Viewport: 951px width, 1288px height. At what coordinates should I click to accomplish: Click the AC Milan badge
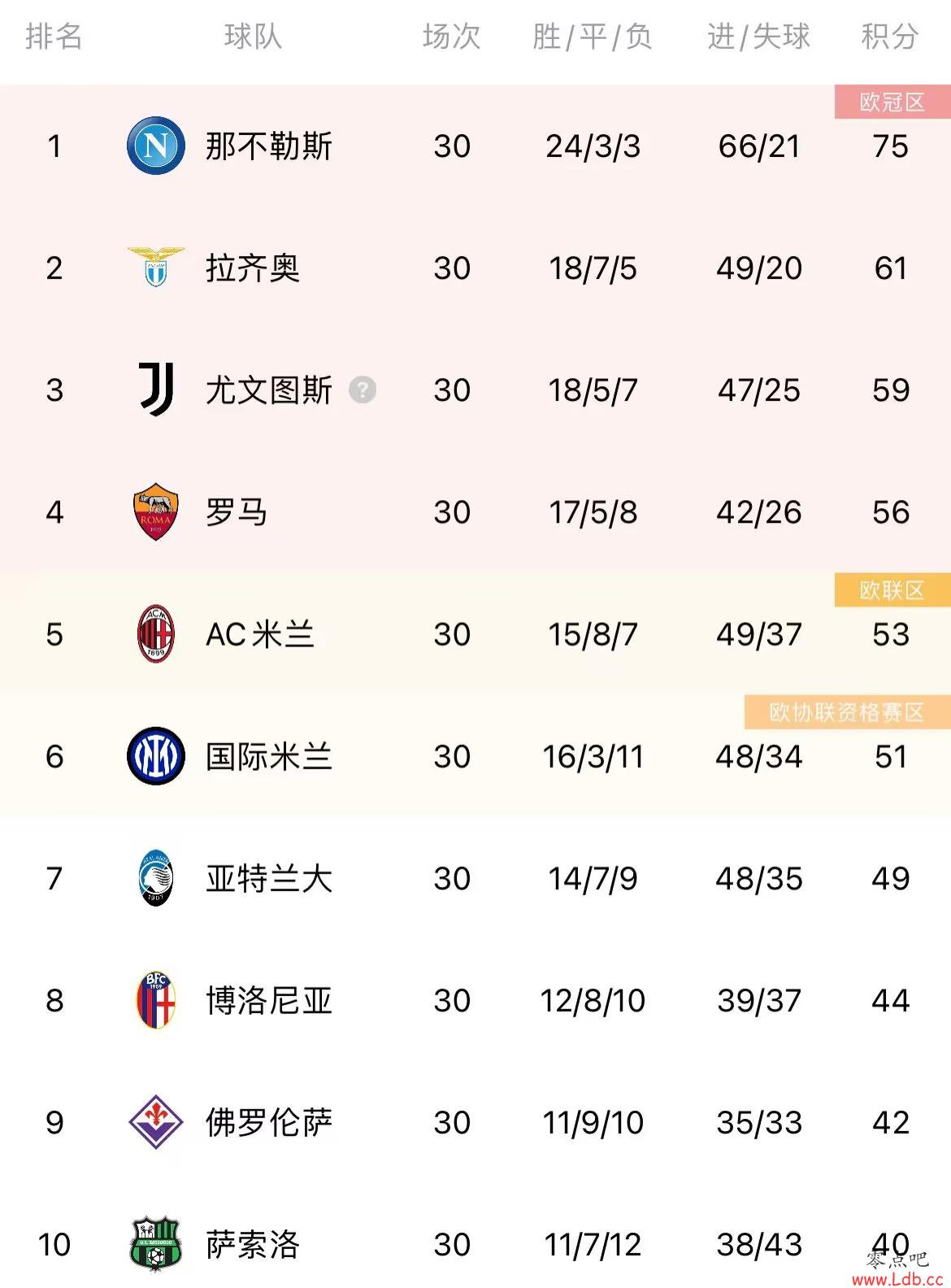[156, 633]
